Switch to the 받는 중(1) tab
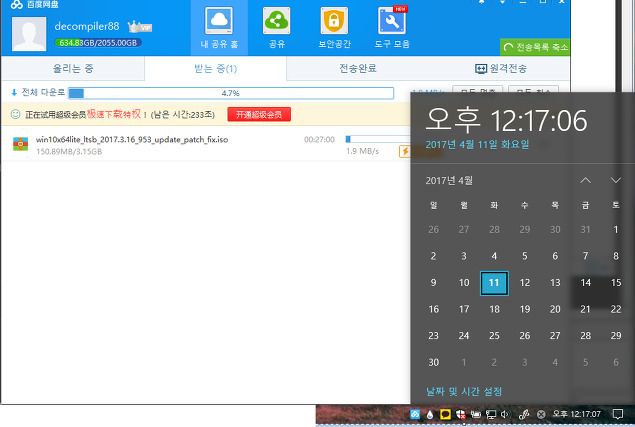The width and height of the screenshot is (635, 427). [215, 68]
